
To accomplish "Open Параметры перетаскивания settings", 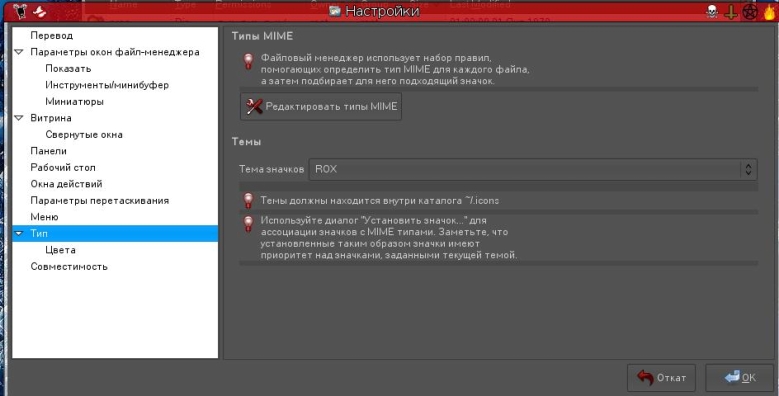I will [x=100, y=201].
